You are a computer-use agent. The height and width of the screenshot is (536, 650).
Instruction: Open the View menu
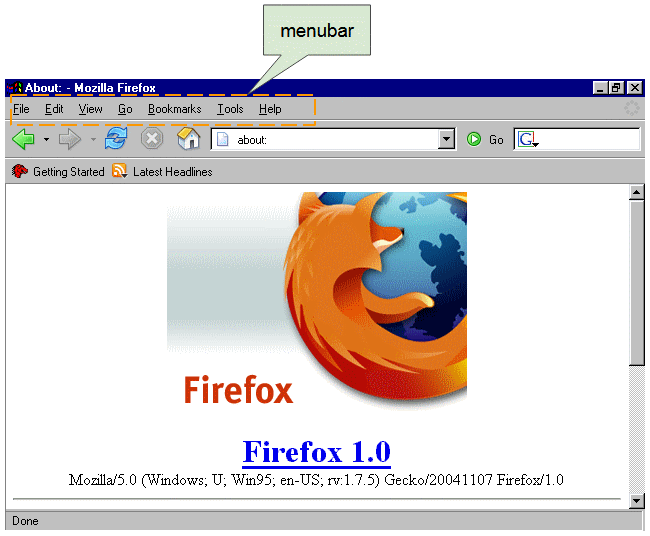point(90,109)
